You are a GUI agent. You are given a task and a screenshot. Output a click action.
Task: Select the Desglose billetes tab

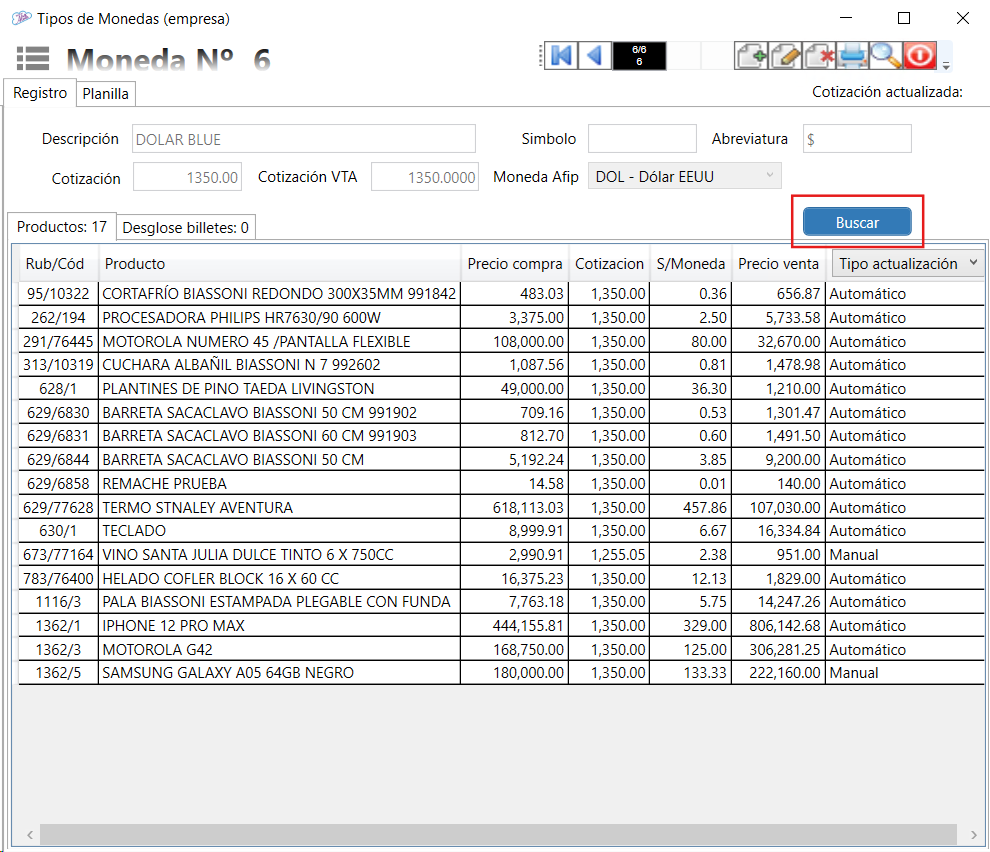click(186, 227)
